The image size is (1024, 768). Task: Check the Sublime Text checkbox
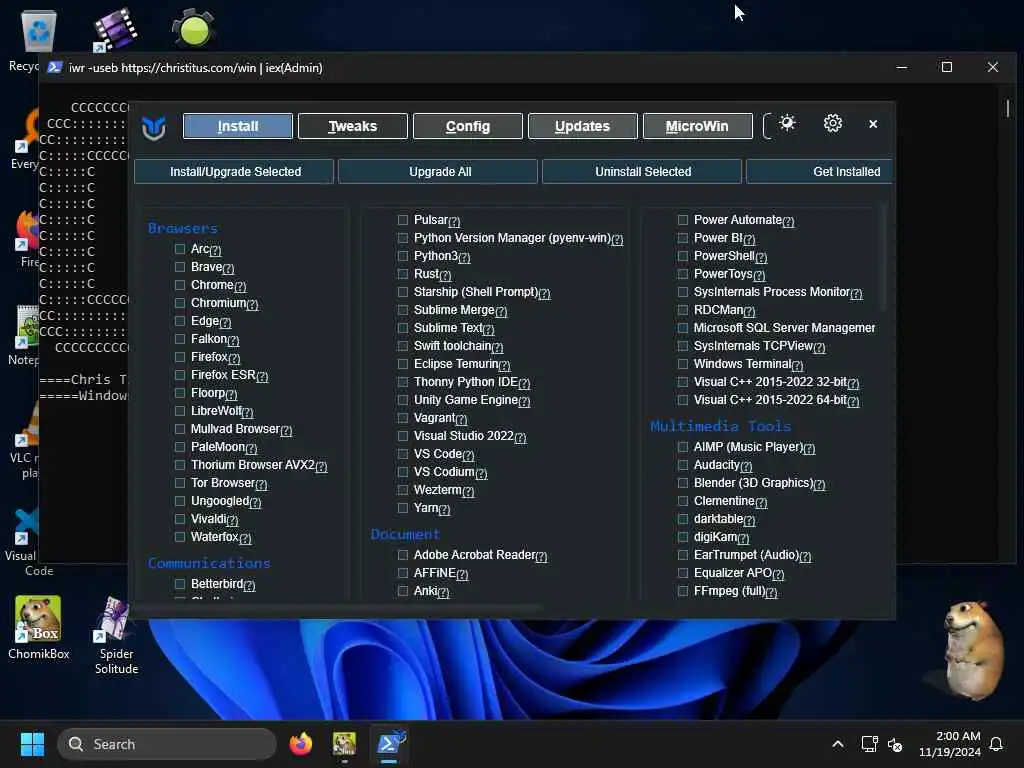403,328
